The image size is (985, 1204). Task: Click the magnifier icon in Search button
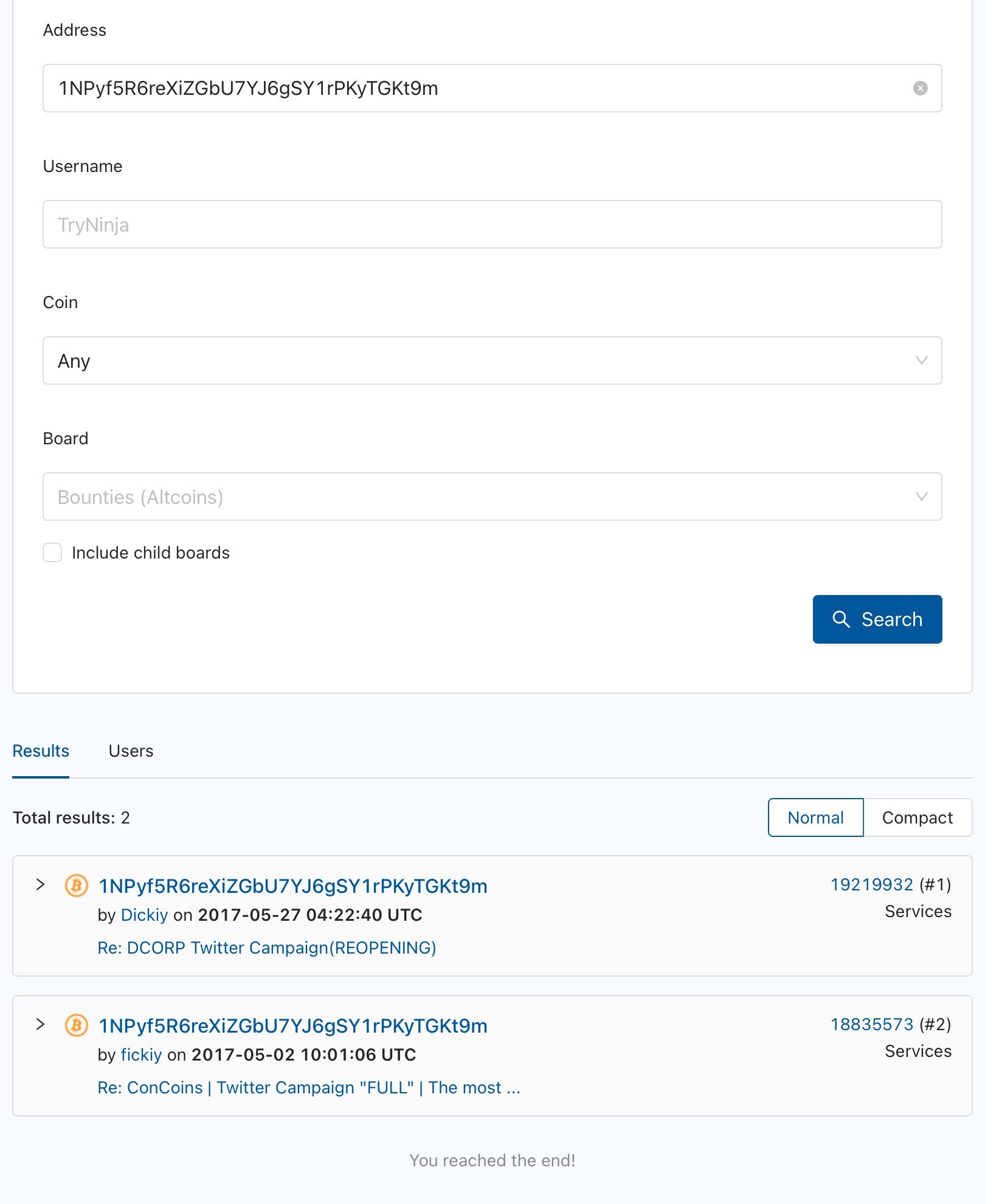click(x=841, y=619)
